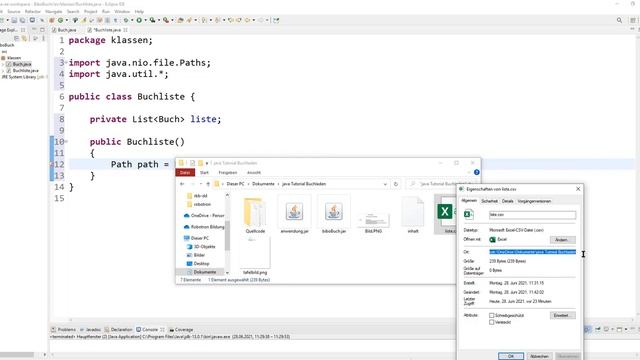Image resolution: width=640 pixels, height=360 pixels.
Task: Open the Project menu in Eclipse
Action: pos(91,11)
